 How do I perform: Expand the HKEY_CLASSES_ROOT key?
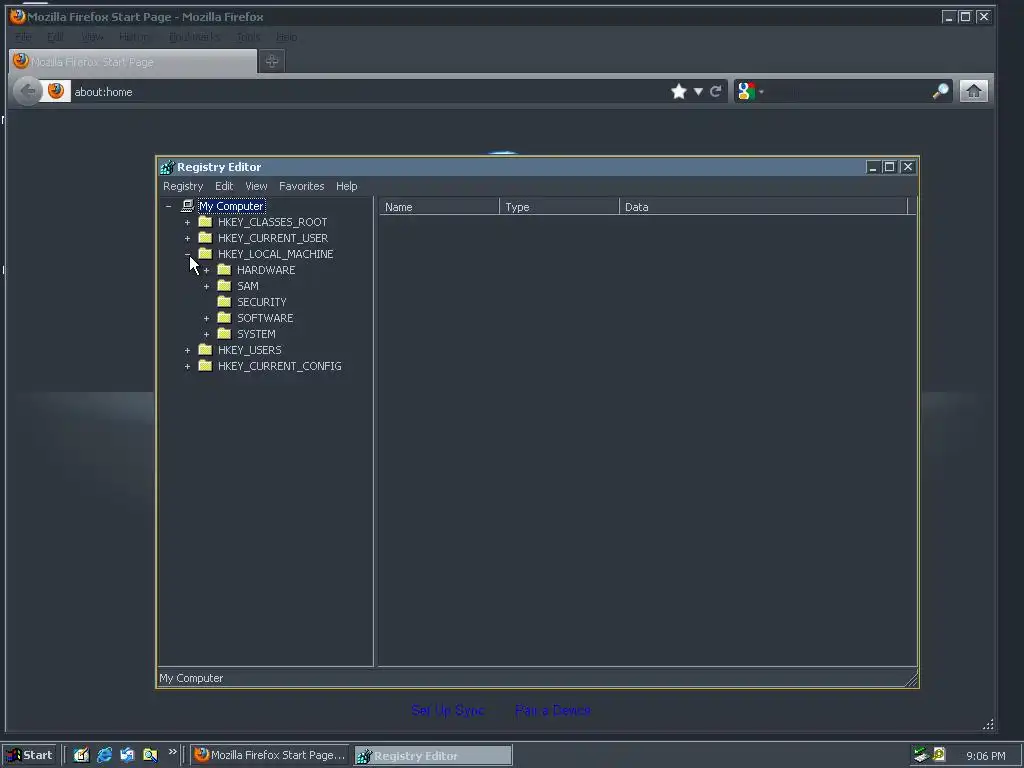coord(187,223)
